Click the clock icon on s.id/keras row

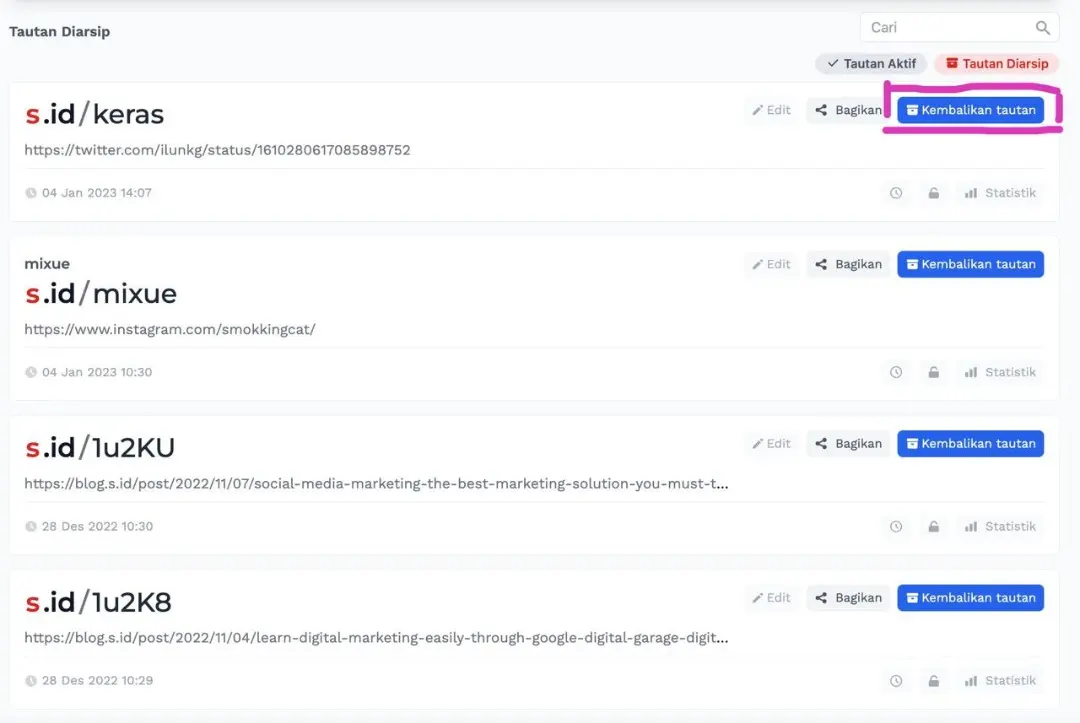point(896,193)
